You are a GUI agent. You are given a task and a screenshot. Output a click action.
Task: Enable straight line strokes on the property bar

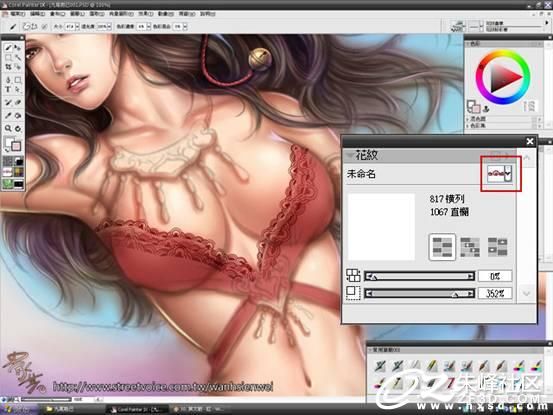click(x=35, y=26)
